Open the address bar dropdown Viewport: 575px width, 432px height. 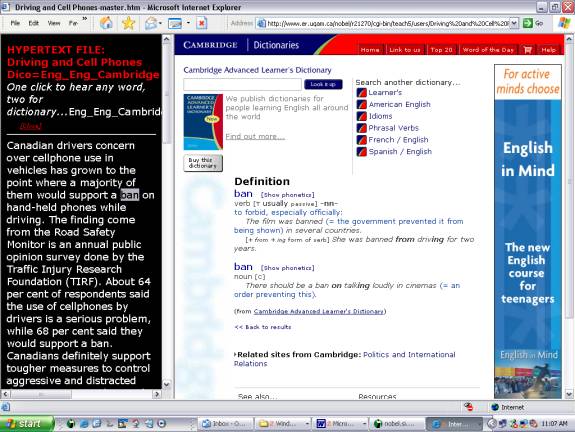(x=514, y=23)
